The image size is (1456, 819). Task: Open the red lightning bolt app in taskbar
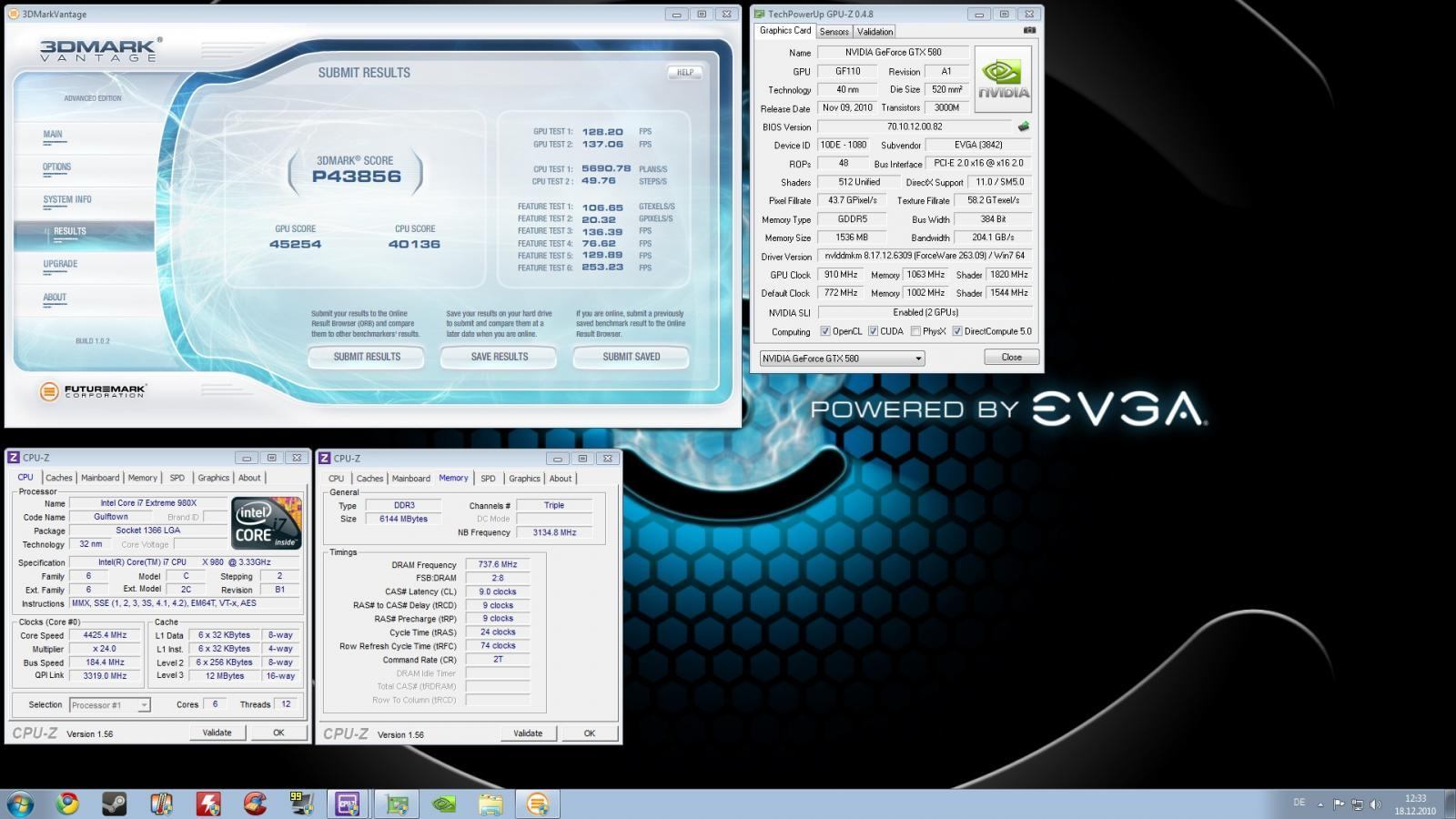click(x=208, y=804)
